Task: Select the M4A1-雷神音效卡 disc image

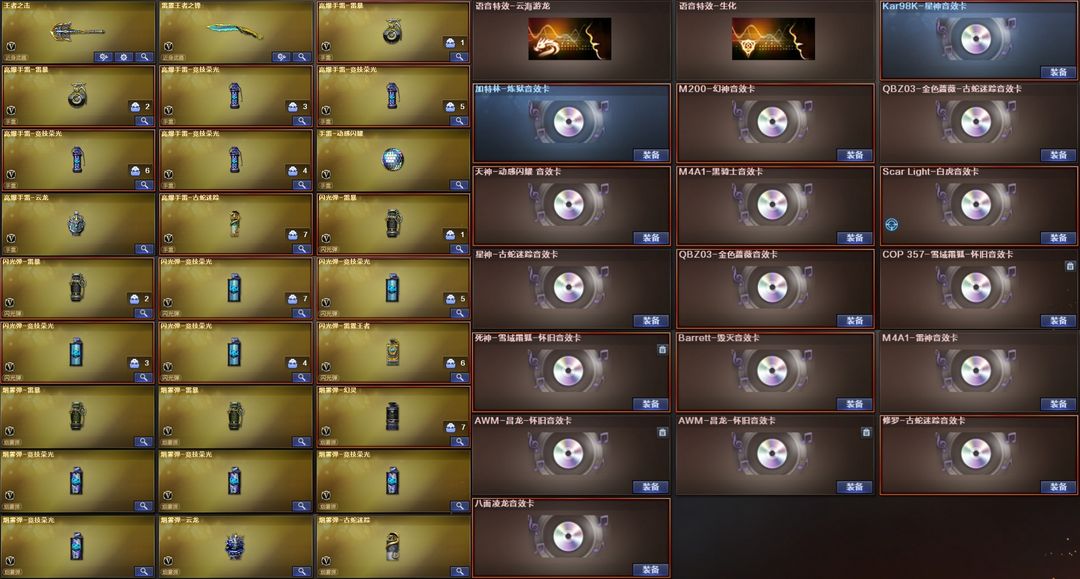Action: tap(976, 370)
